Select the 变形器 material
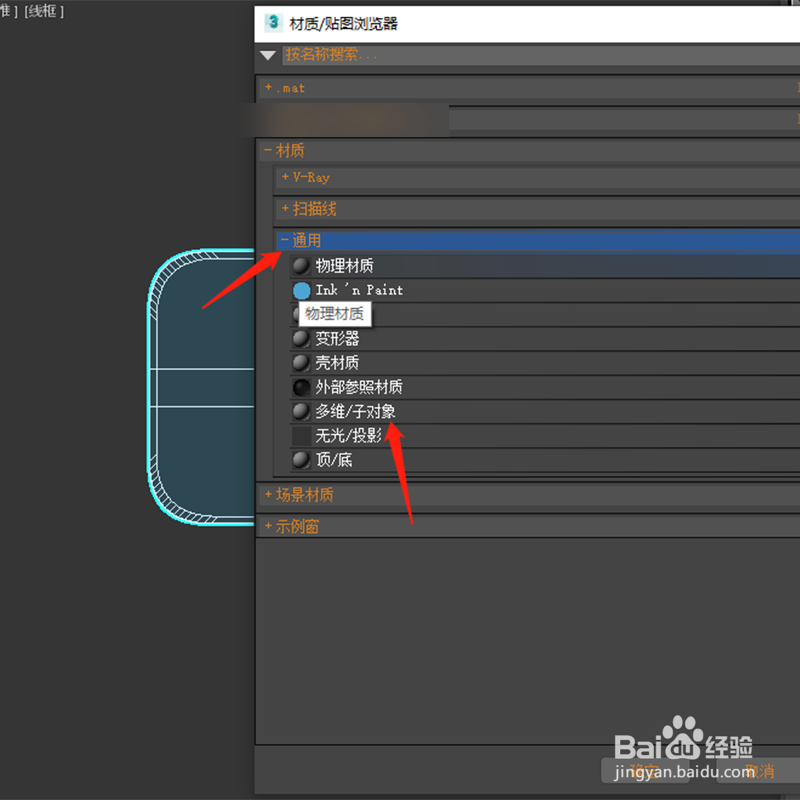 point(545,339)
